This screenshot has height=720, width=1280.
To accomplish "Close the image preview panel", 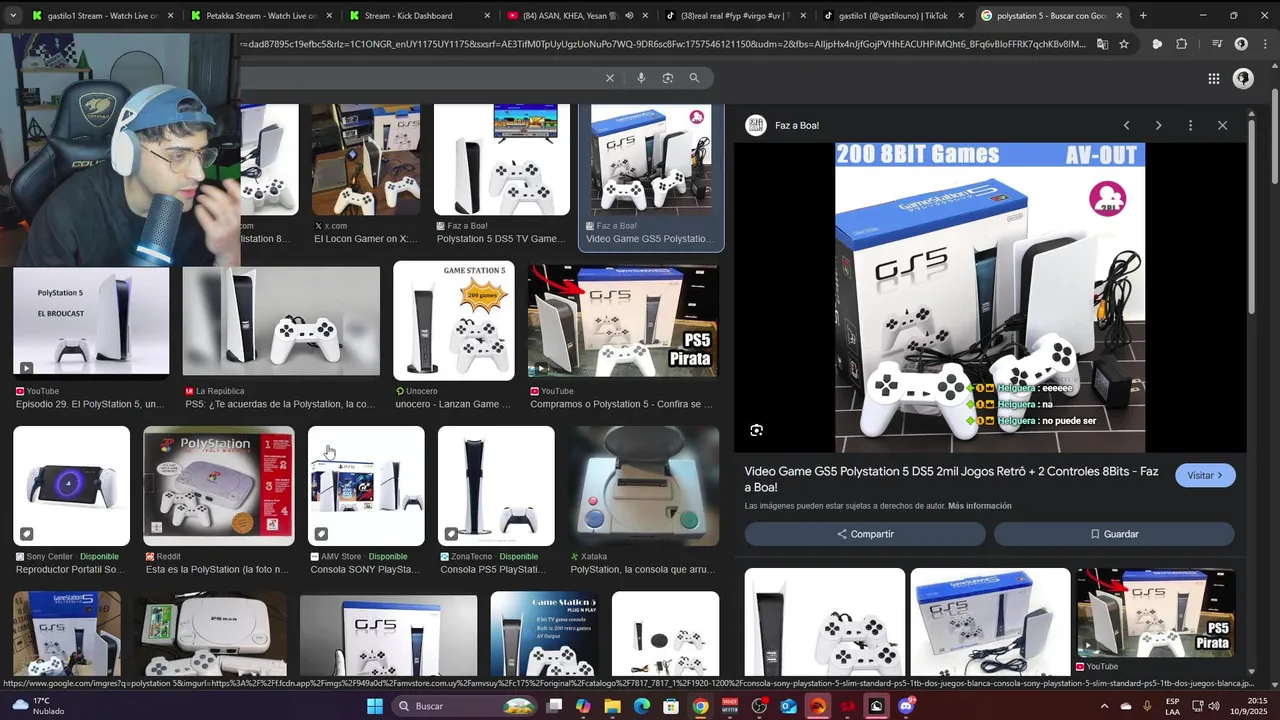I will pos(1222,125).
